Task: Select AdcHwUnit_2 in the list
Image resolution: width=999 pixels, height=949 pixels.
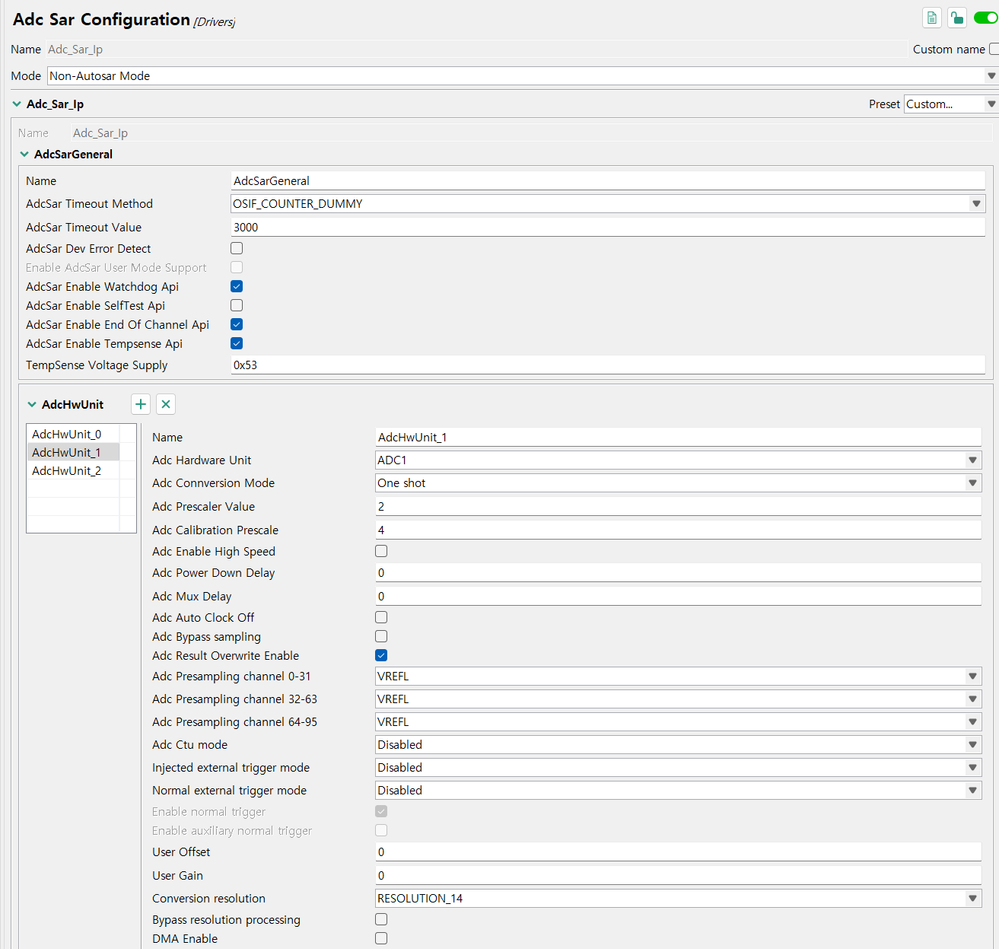Action: (67, 470)
